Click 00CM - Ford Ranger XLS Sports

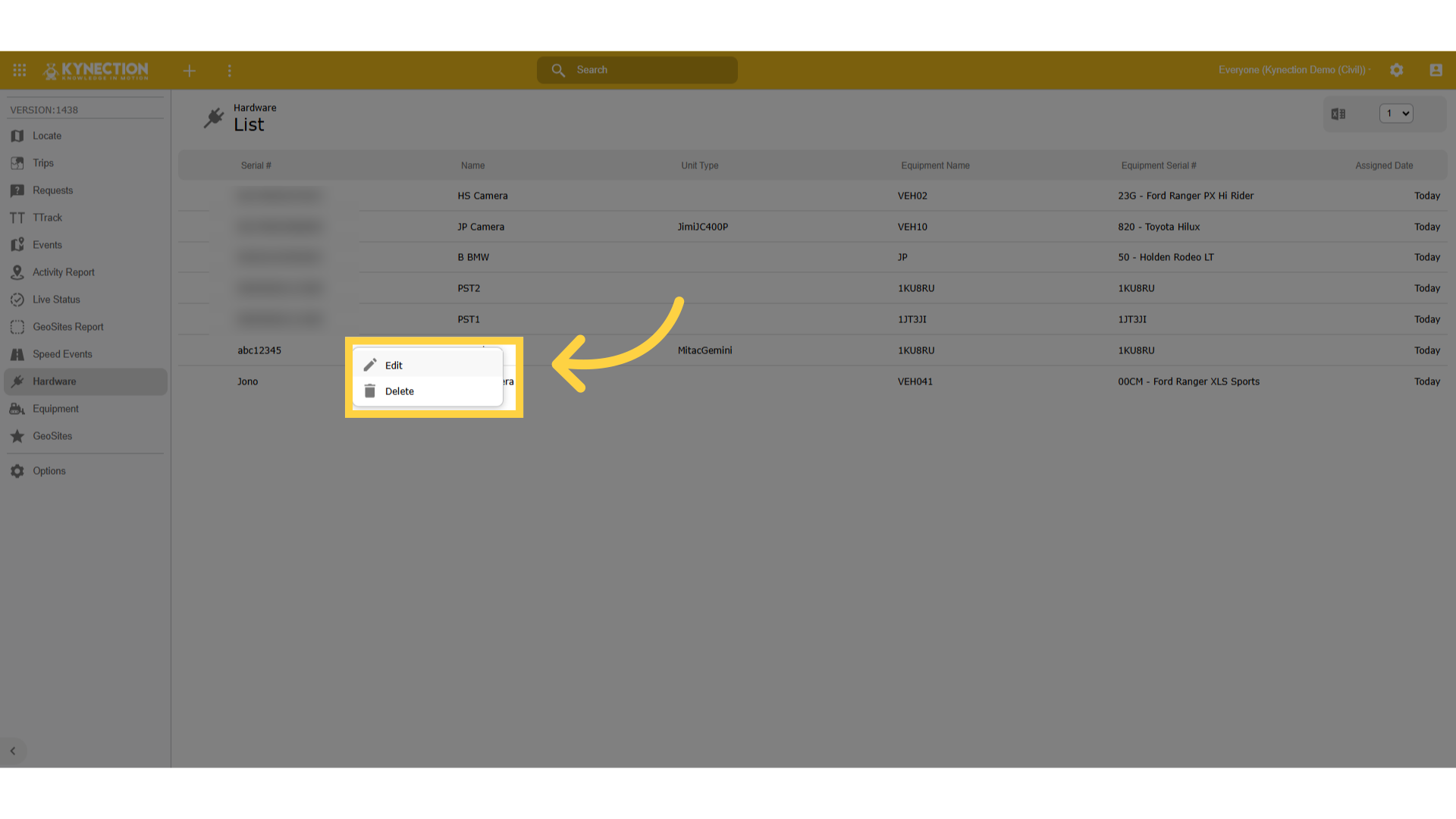1188,381
